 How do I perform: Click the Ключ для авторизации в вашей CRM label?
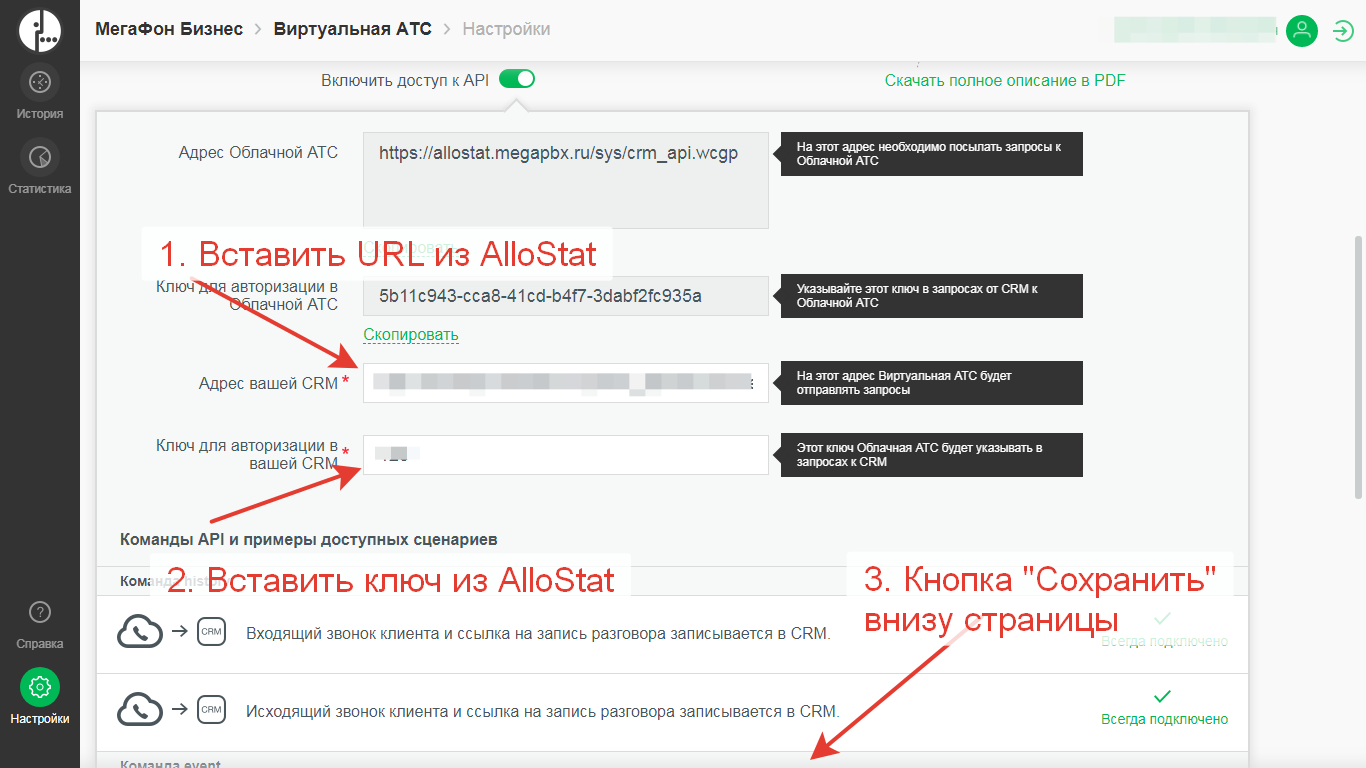pos(247,455)
